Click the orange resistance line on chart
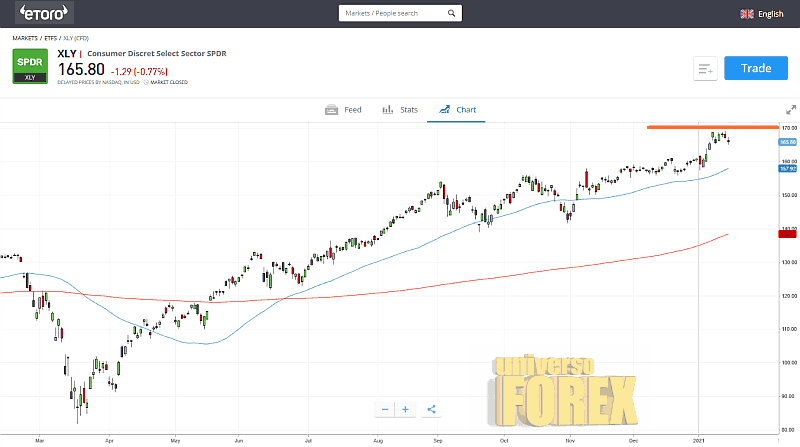This screenshot has height=447, width=800. click(710, 127)
